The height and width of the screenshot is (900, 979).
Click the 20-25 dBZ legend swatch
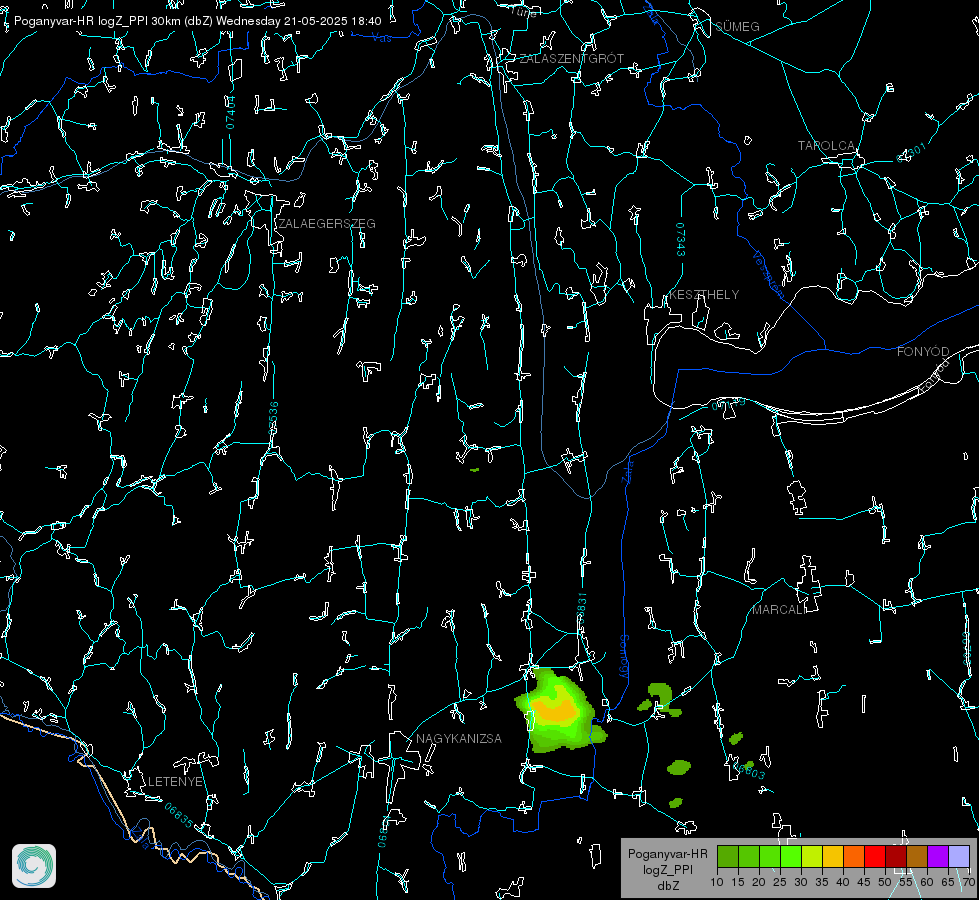tap(770, 856)
